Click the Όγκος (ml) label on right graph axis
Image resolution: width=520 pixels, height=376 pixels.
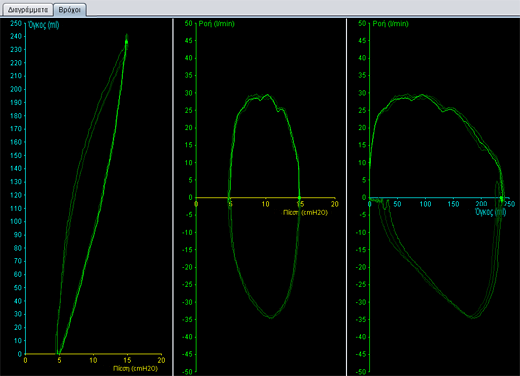pyautogui.click(x=490, y=212)
